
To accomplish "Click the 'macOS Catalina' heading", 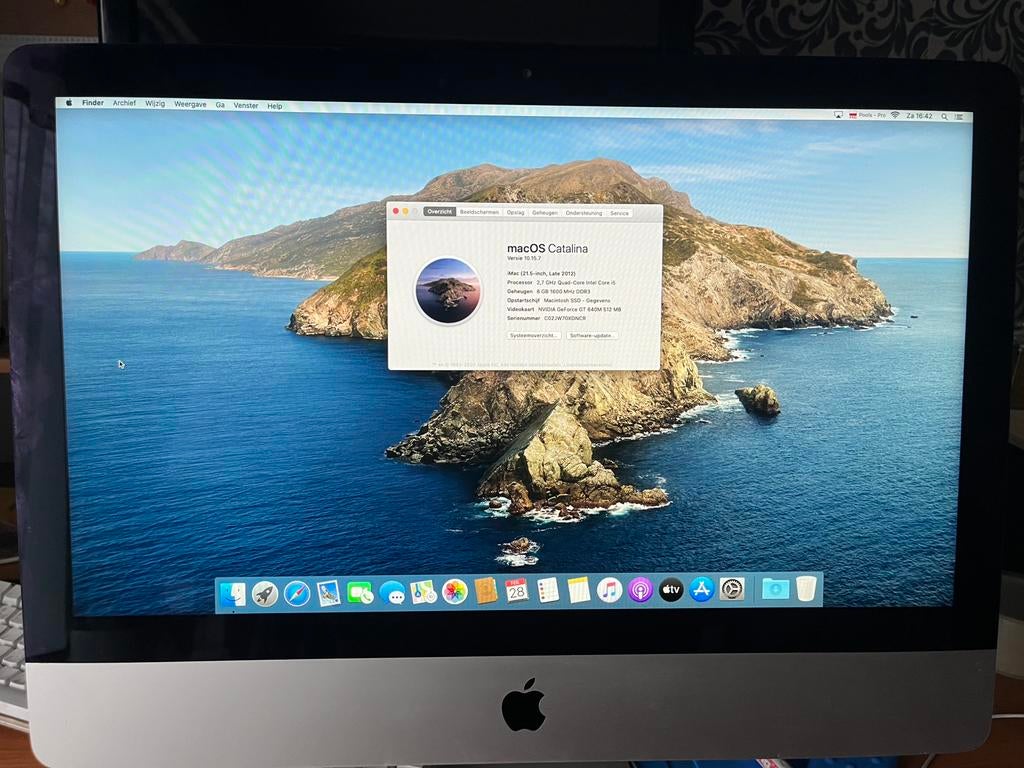I will (x=547, y=248).
